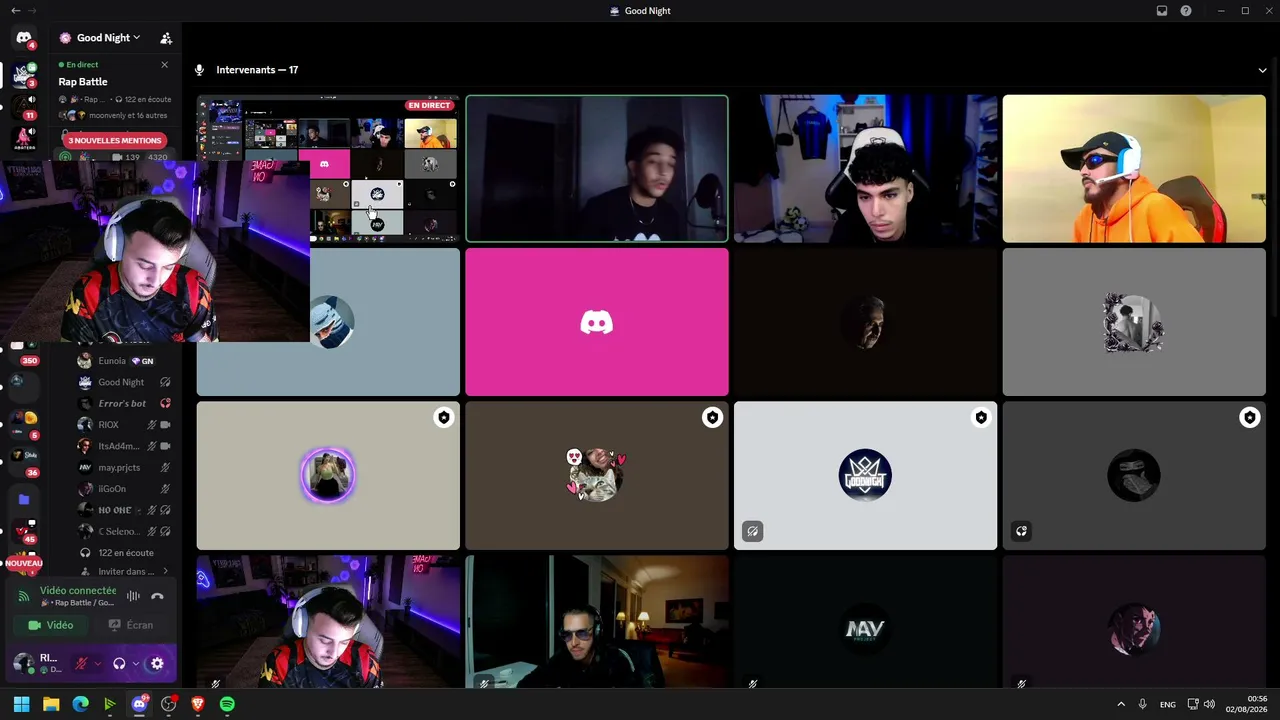
Task: Select the speaker tile with green border
Action: pyautogui.click(x=597, y=169)
